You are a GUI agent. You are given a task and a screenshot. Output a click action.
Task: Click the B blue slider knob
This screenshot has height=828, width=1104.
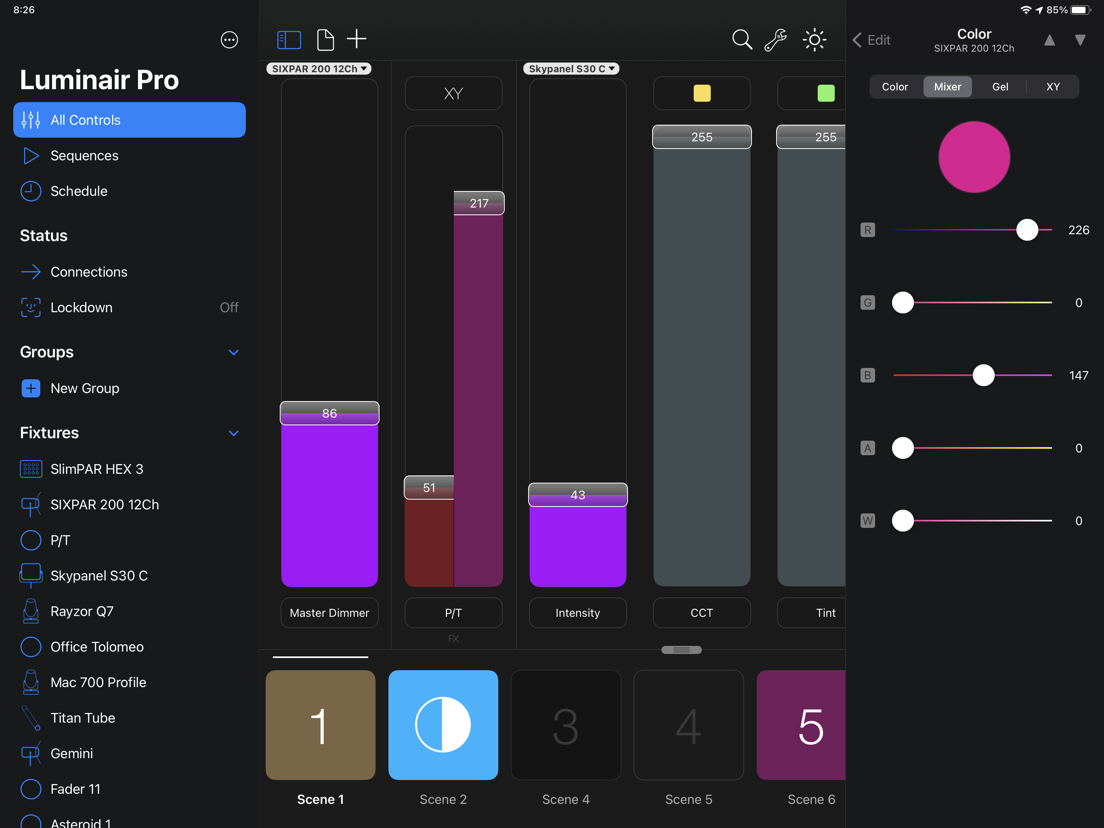pos(983,375)
